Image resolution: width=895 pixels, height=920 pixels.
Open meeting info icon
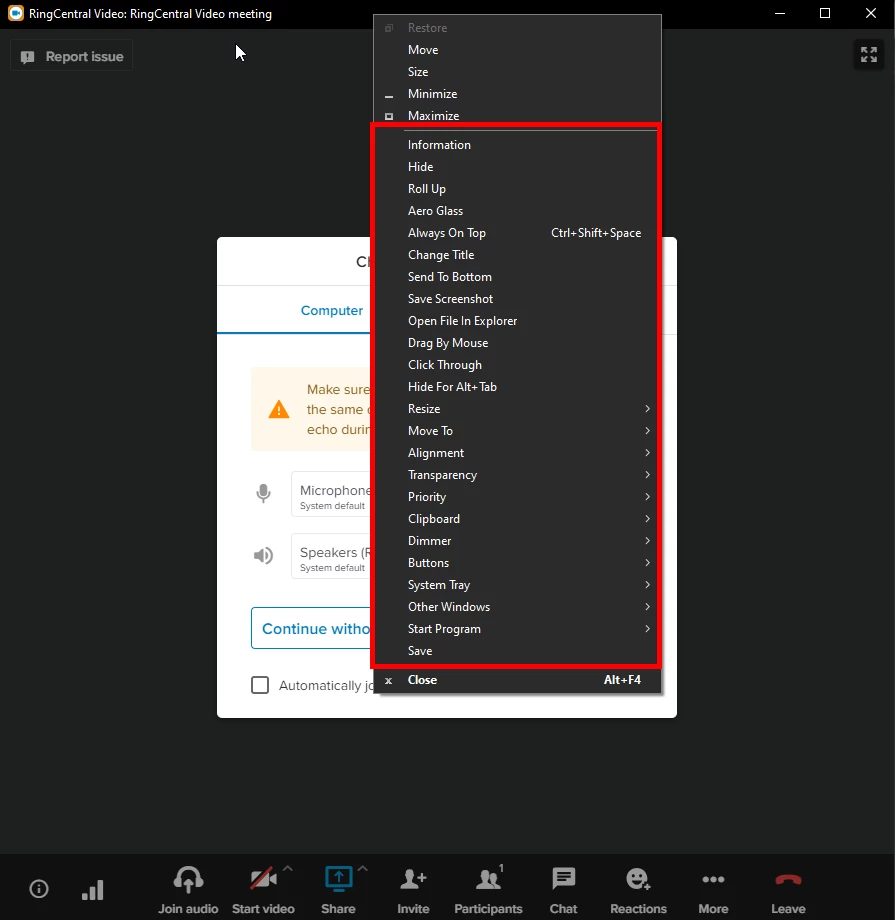click(x=39, y=888)
